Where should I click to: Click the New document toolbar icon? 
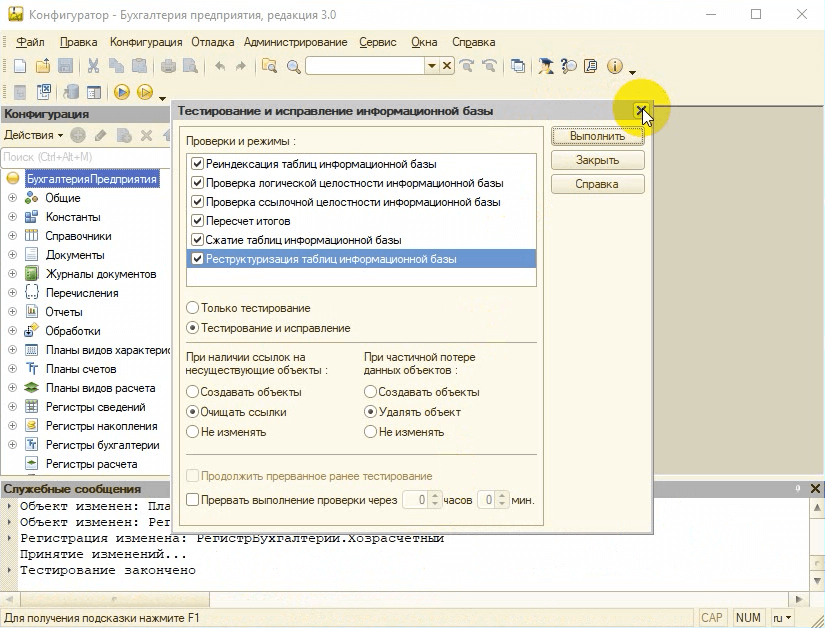click(x=20, y=66)
